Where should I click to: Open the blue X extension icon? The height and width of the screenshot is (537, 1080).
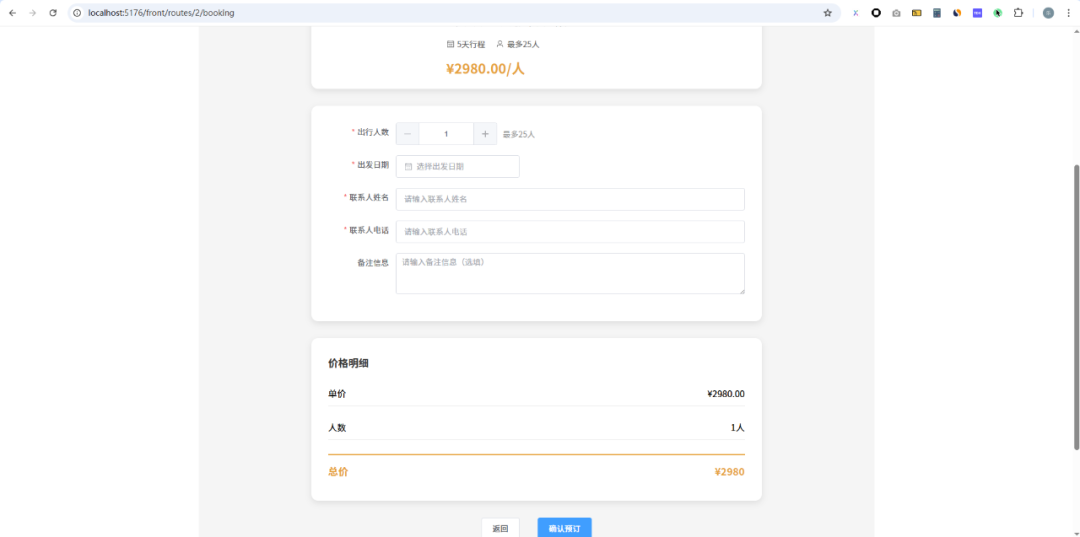pyautogui.click(x=855, y=13)
